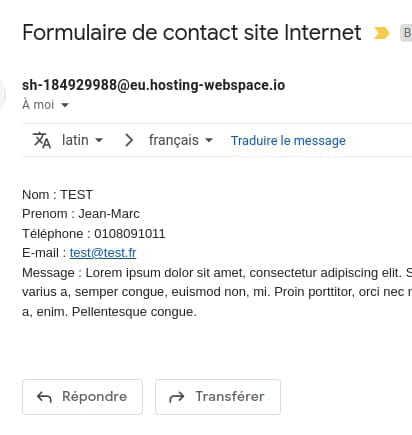
Task: Click the reply arrow icon in Répondre
Action: 44,397
